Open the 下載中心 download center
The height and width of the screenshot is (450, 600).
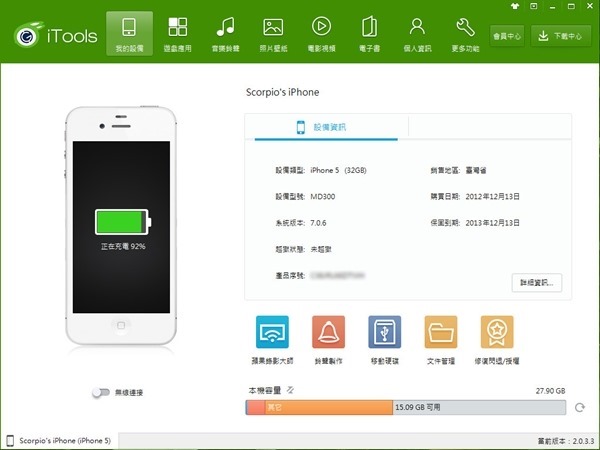point(561,36)
